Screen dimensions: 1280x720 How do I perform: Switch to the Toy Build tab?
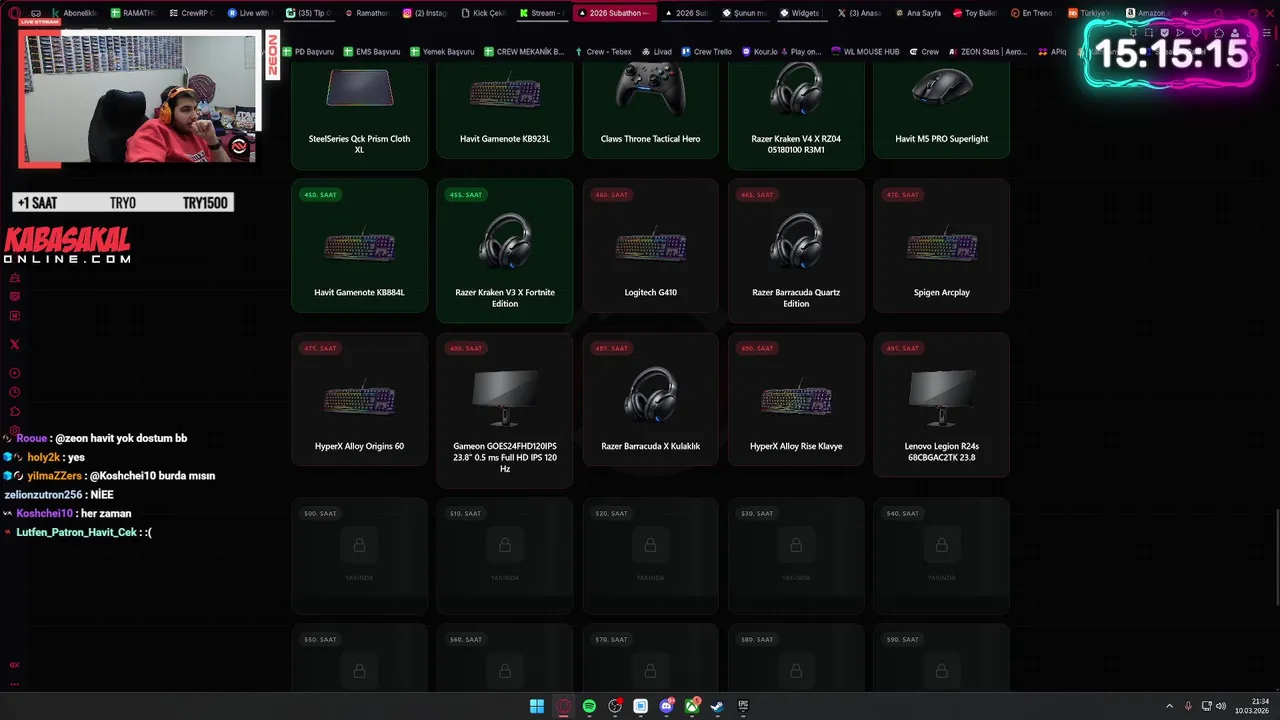[x=973, y=13]
